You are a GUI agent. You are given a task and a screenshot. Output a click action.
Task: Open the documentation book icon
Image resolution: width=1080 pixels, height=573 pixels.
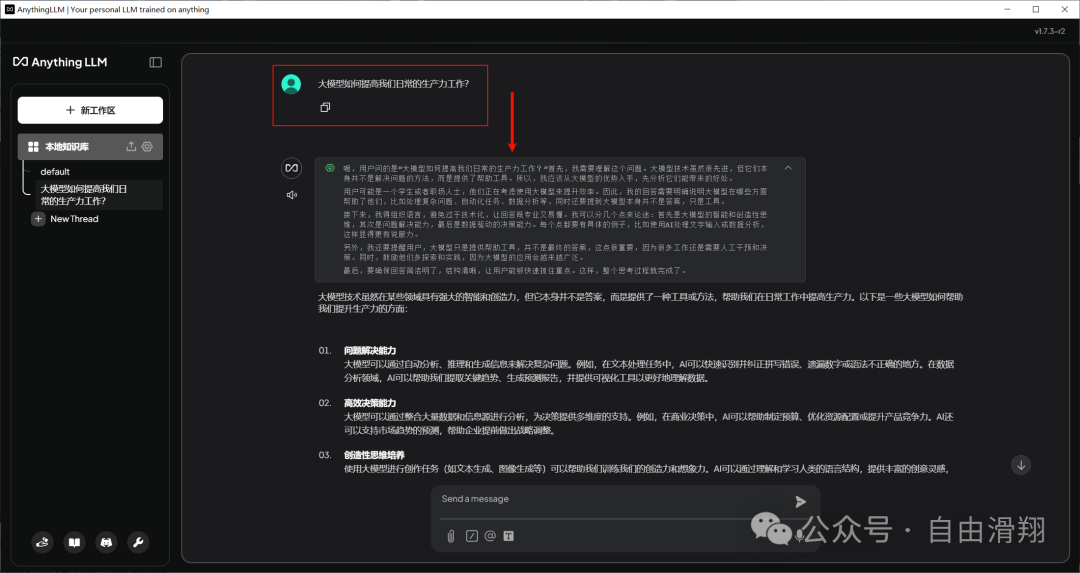(74, 543)
